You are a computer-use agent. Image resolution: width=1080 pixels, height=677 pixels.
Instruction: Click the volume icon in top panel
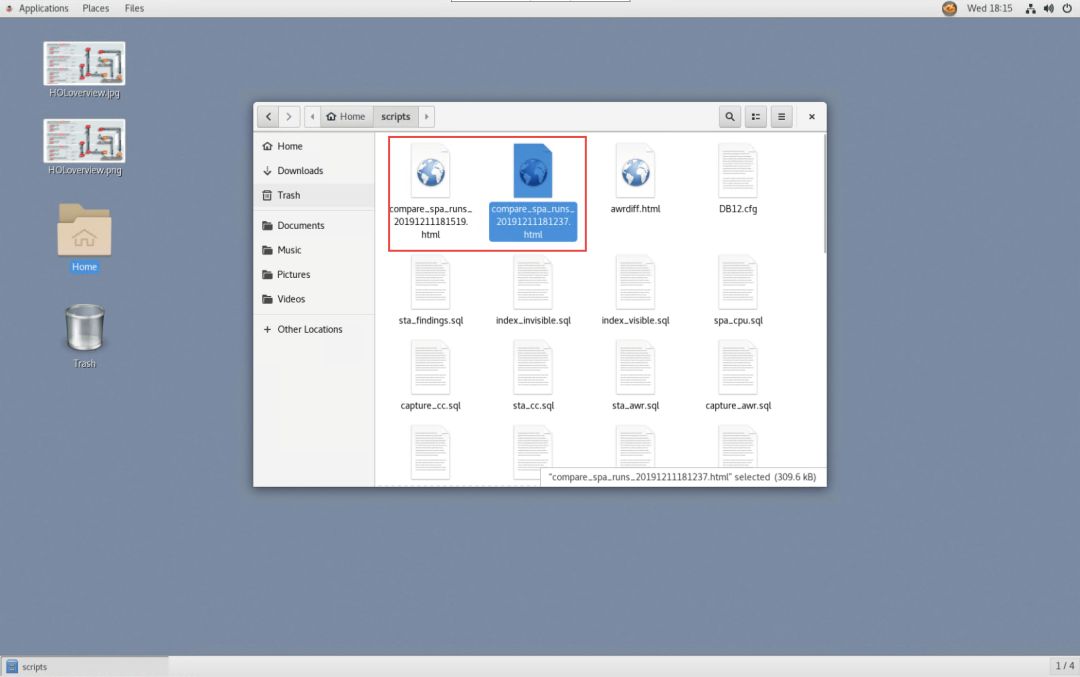1048,8
